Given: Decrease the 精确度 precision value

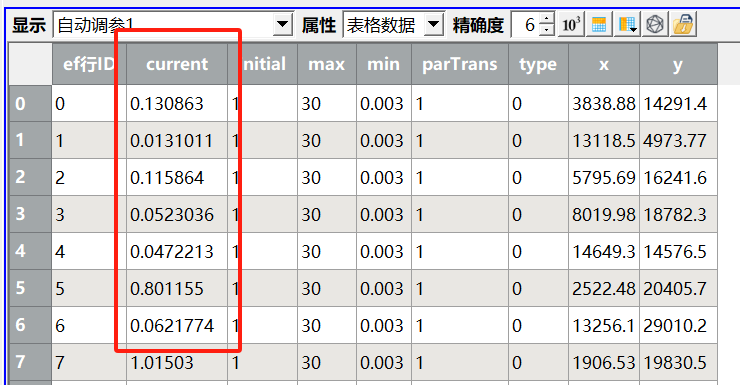Looking at the screenshot, I should (547, 30).
